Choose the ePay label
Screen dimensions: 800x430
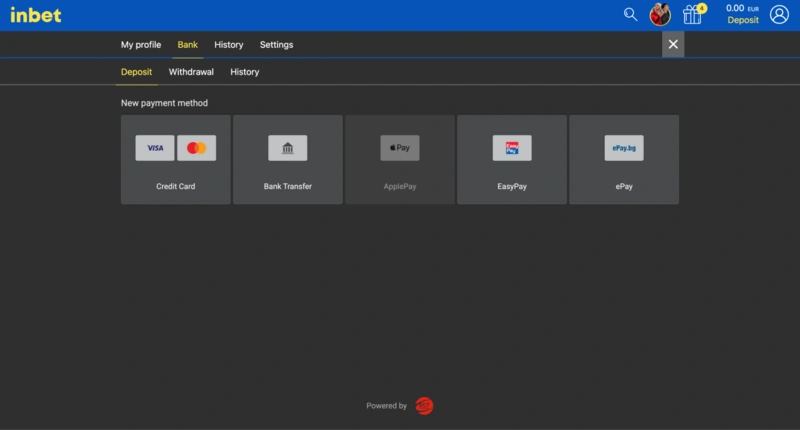pos(624,187)
